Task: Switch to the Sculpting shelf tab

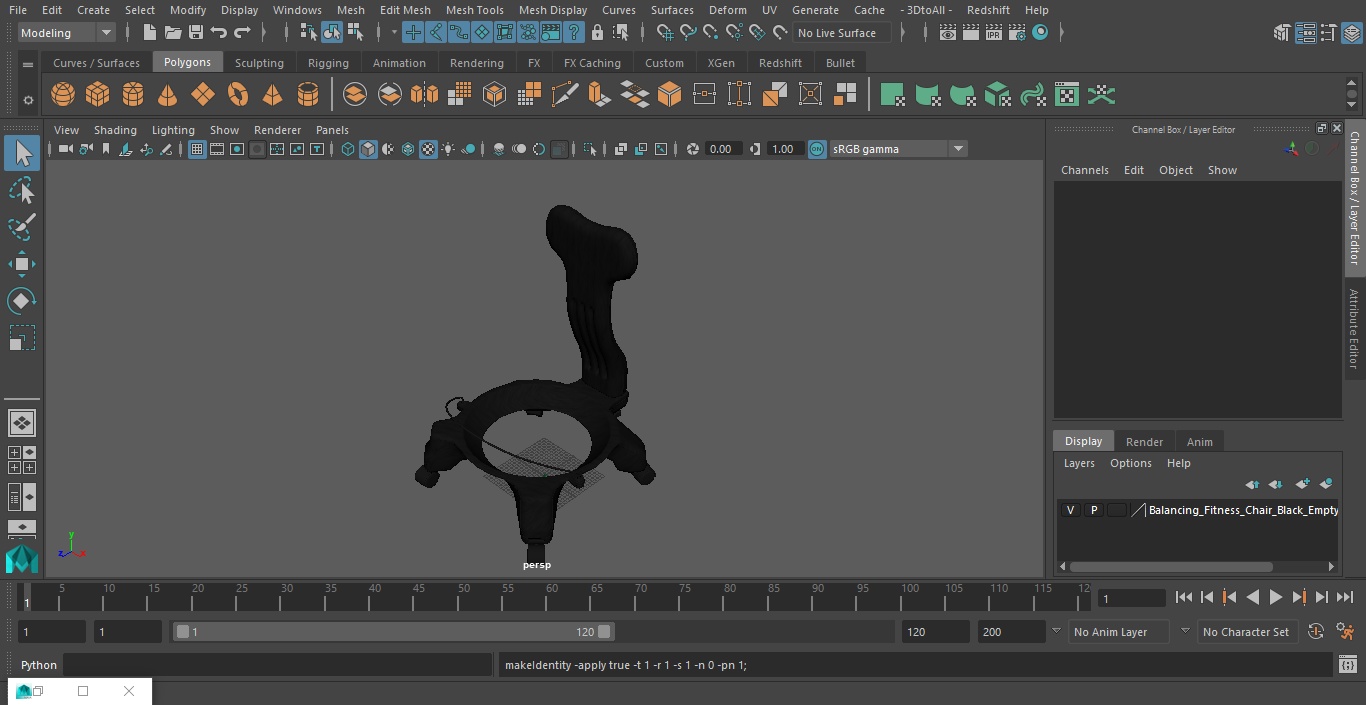Action: click(x=259, y=63)
